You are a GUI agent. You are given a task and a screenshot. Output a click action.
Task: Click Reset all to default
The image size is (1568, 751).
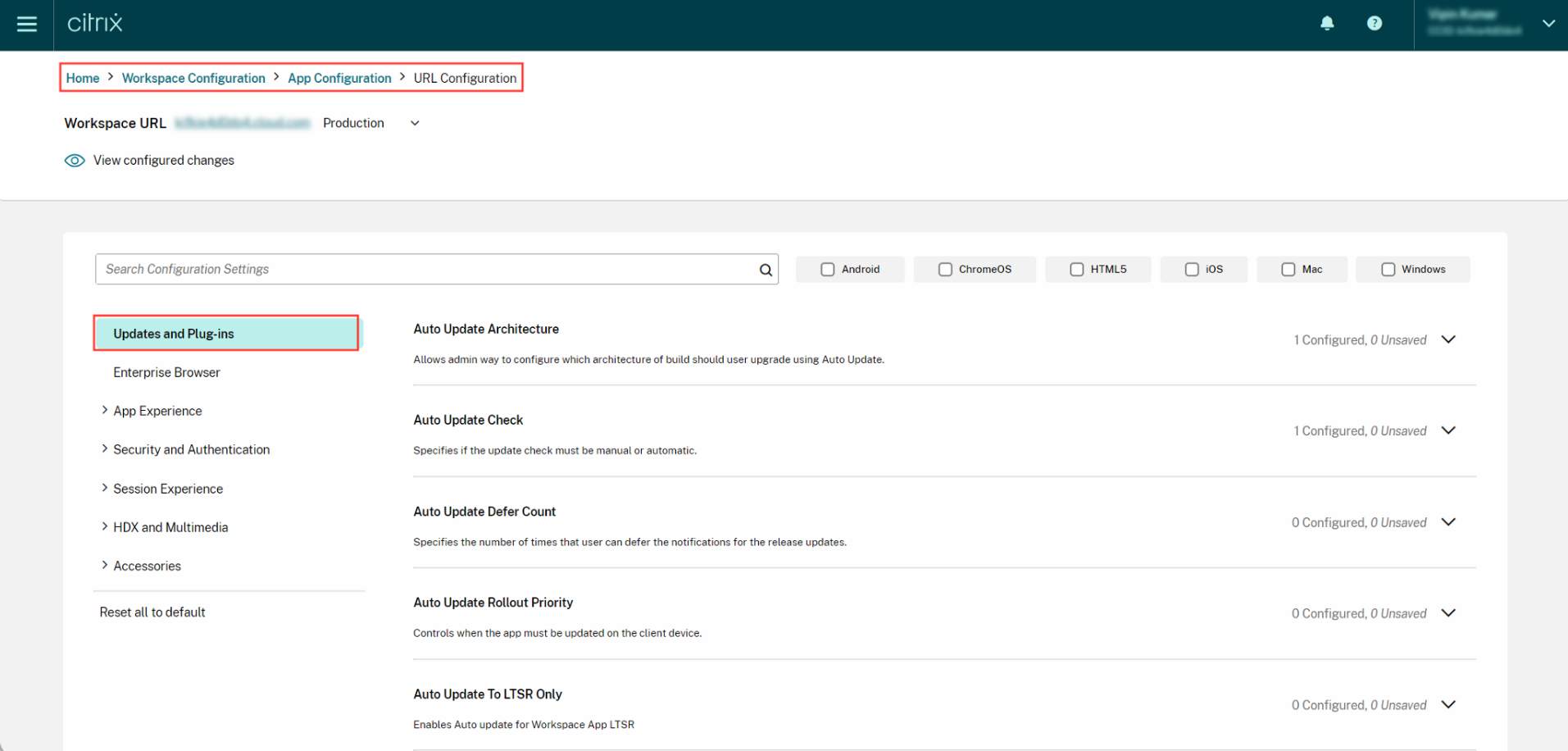[x=152, y=612]
